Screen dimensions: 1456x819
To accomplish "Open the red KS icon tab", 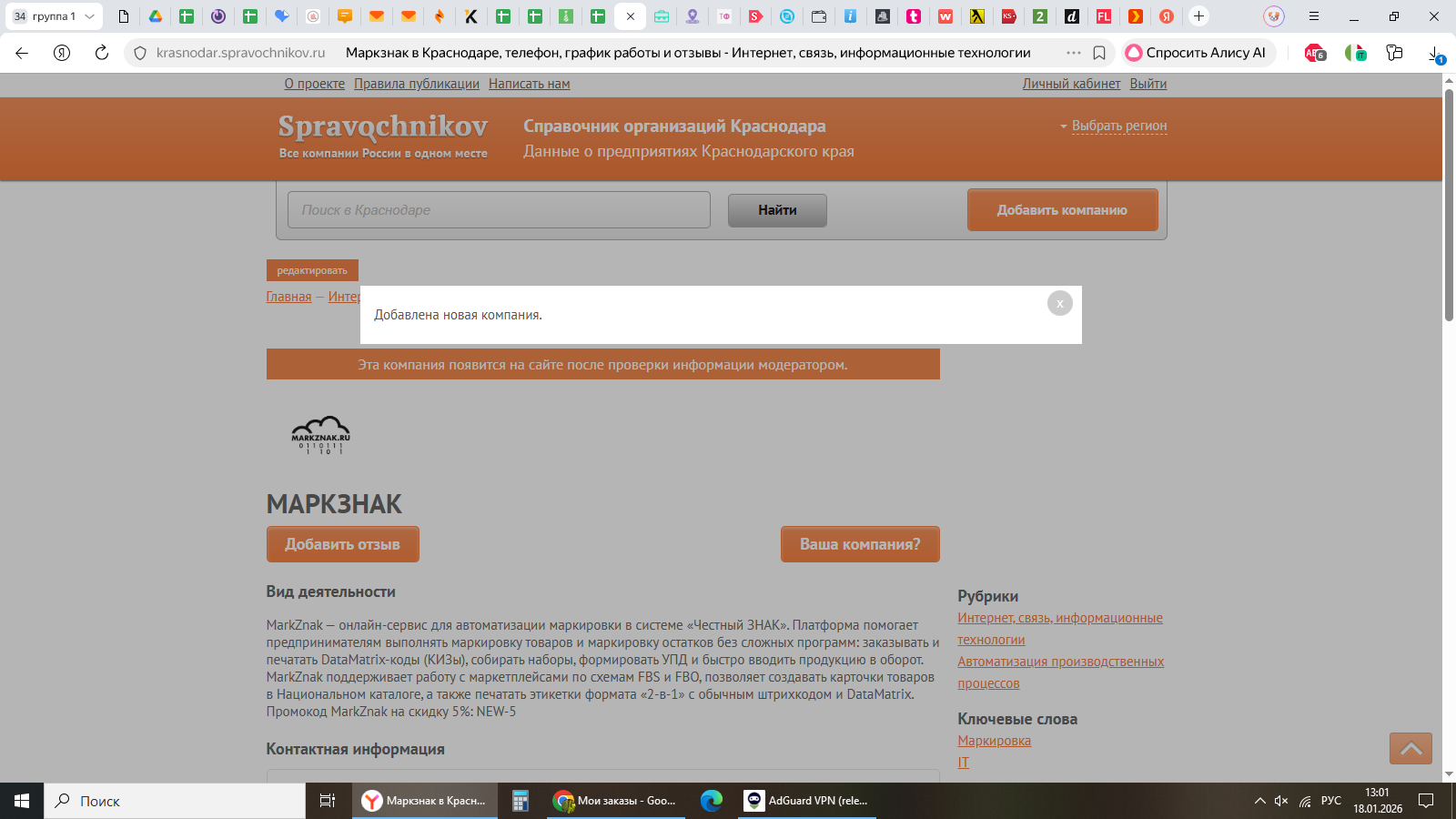I will tap(1008, 16).
